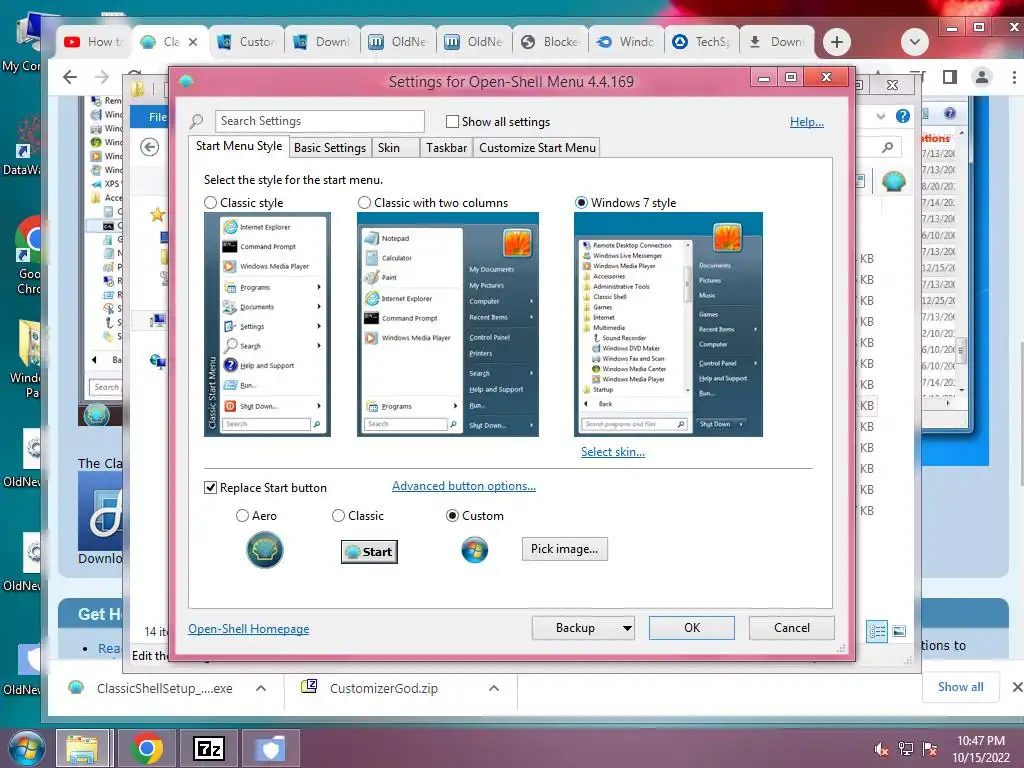Click the muted volume tray icon

point(882,748)
